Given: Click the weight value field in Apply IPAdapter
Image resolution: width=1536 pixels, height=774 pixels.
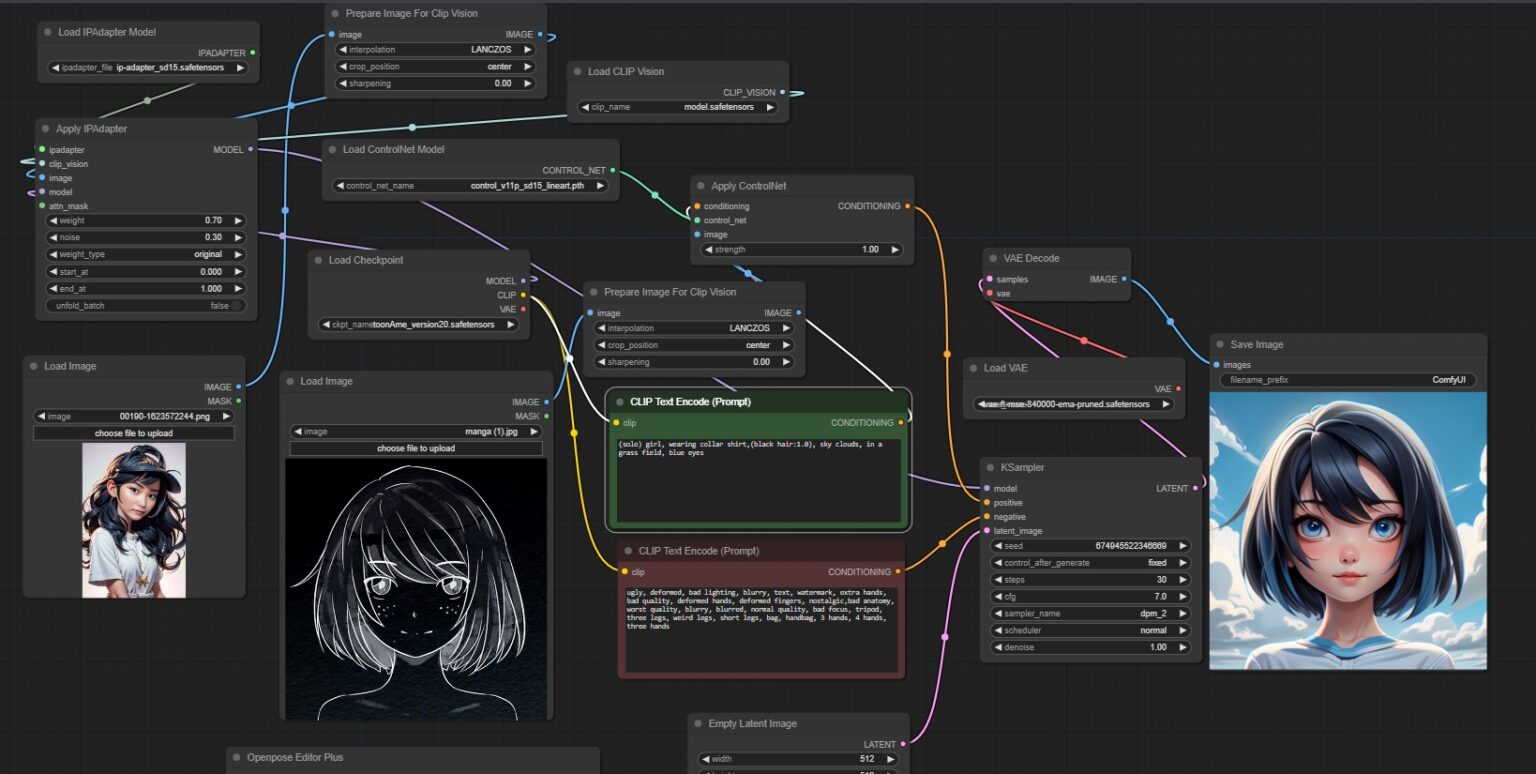Looking at the screenshot, I should tap(146, 220).
